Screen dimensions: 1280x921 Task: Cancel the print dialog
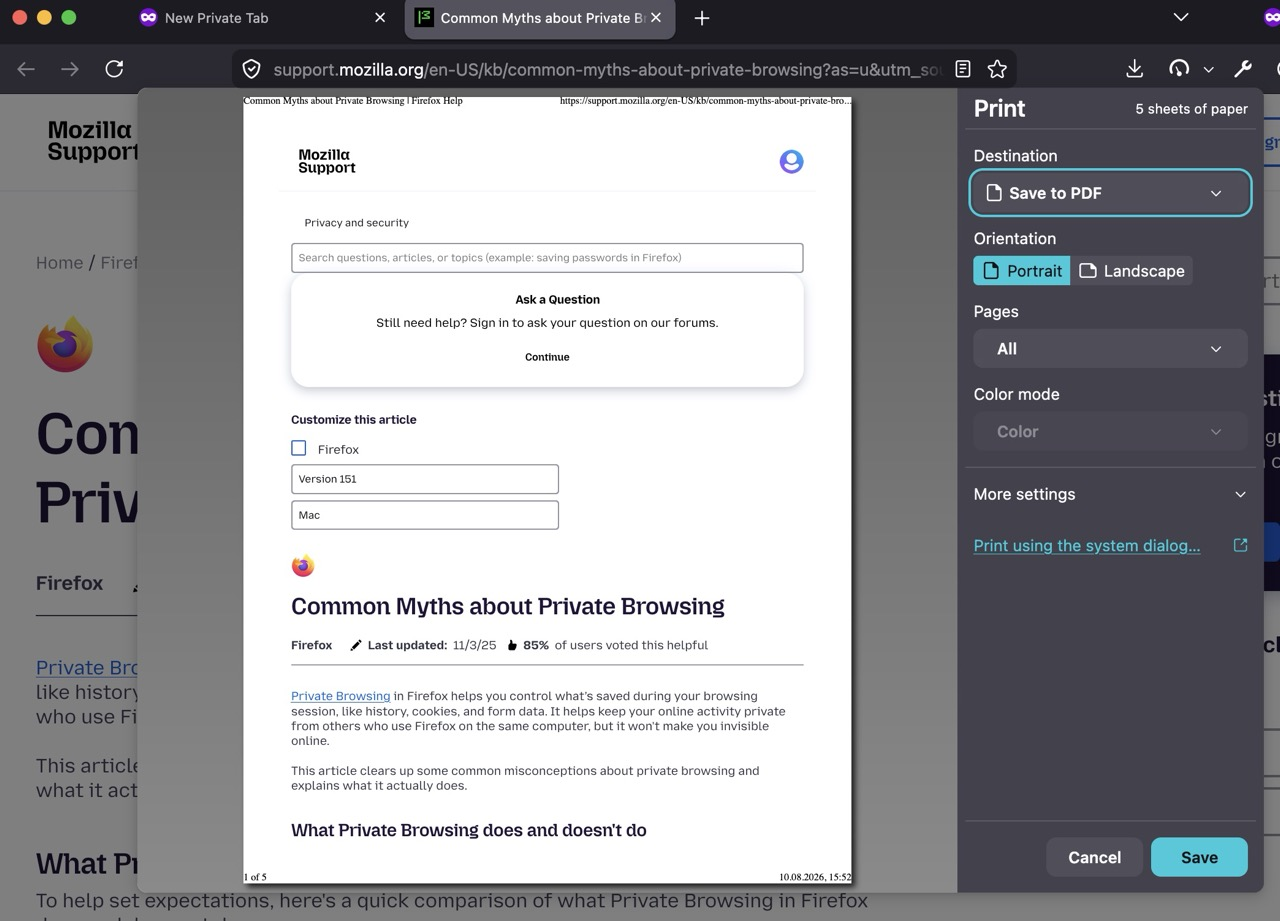click(x=1094, y=857)
